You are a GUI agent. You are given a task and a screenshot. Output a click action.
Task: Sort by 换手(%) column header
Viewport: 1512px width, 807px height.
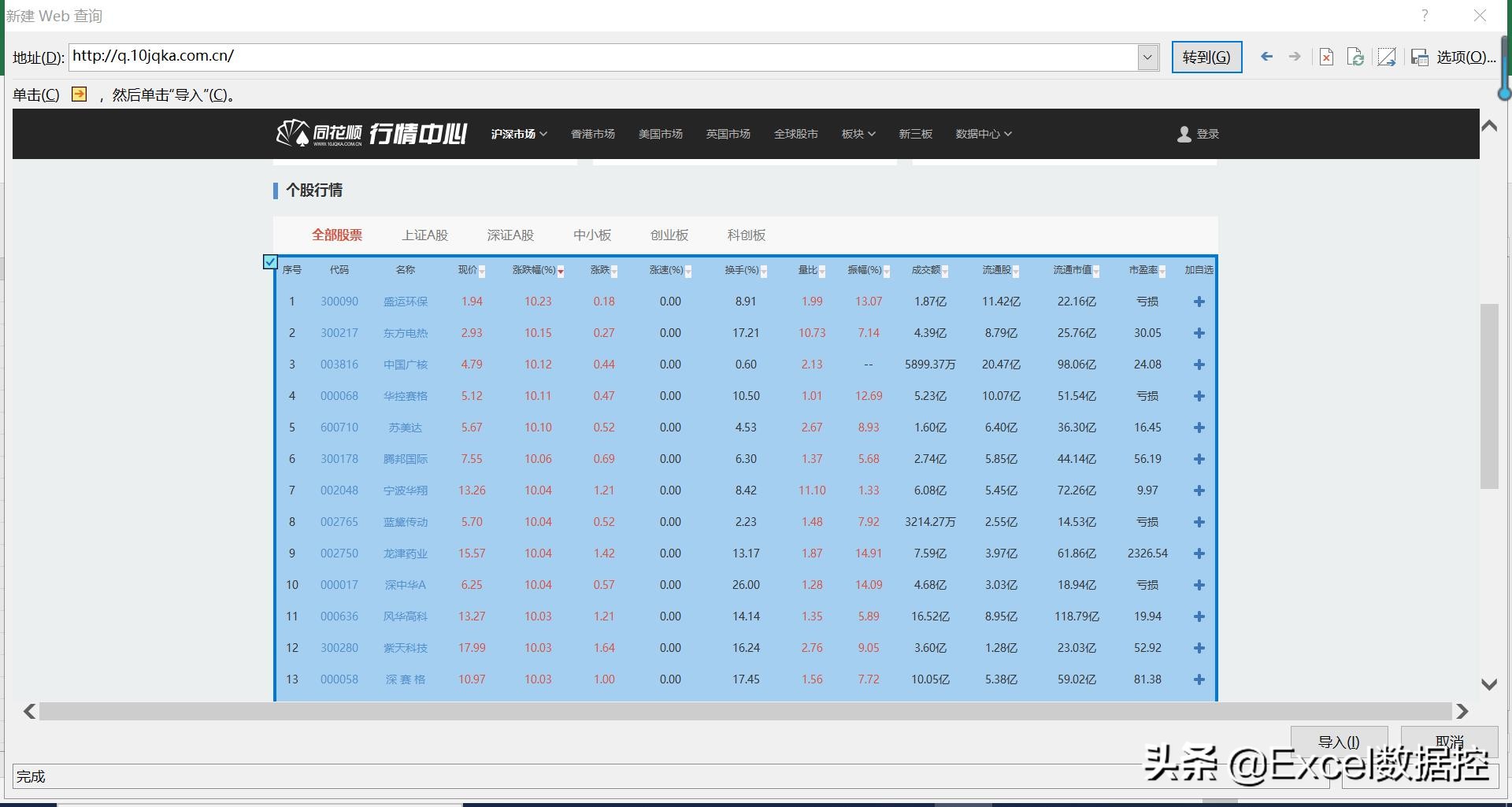tap(746, 270)
